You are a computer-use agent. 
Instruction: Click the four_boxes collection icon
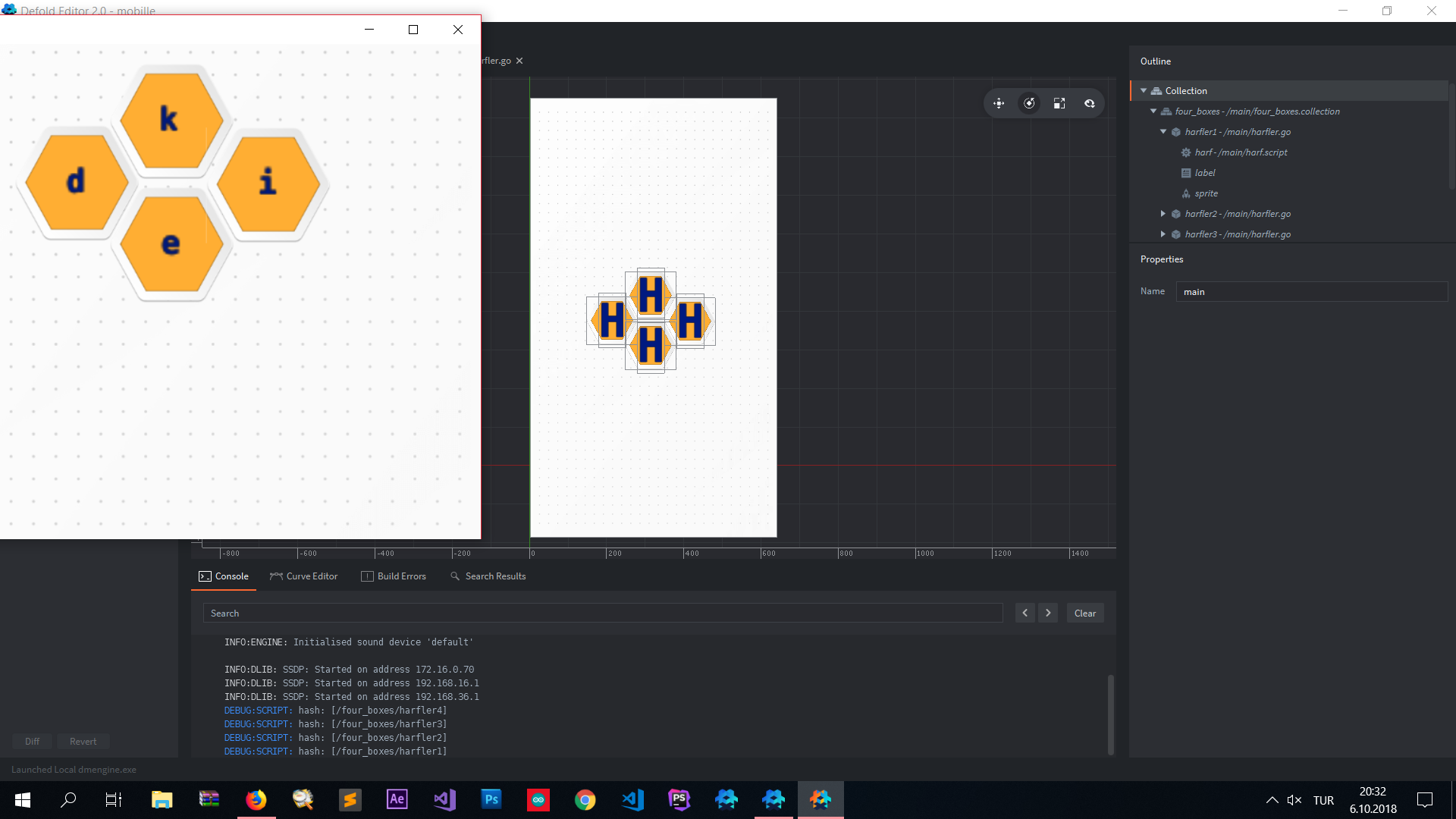pos(1166,111)
